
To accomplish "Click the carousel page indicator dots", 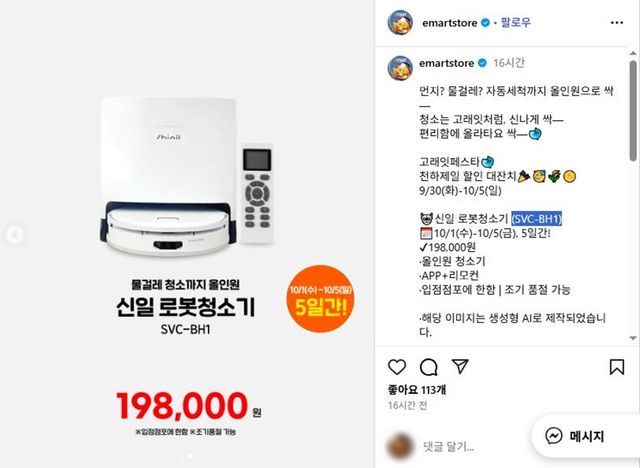I will pyautogui.click(x=186, y=456).
